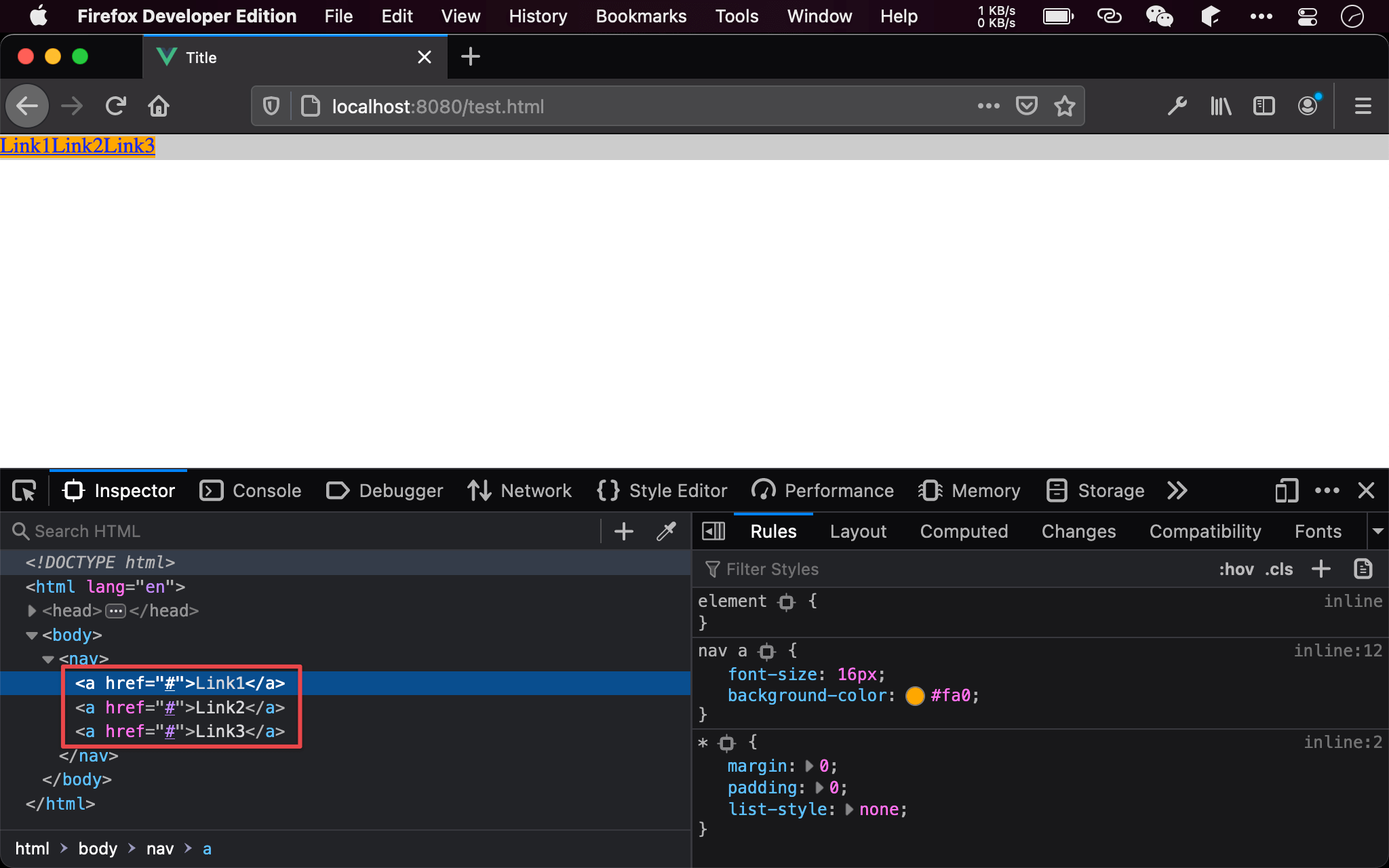Select the Layout sidebar tab
1389x868 pixels.
click(x=858, y=531)
